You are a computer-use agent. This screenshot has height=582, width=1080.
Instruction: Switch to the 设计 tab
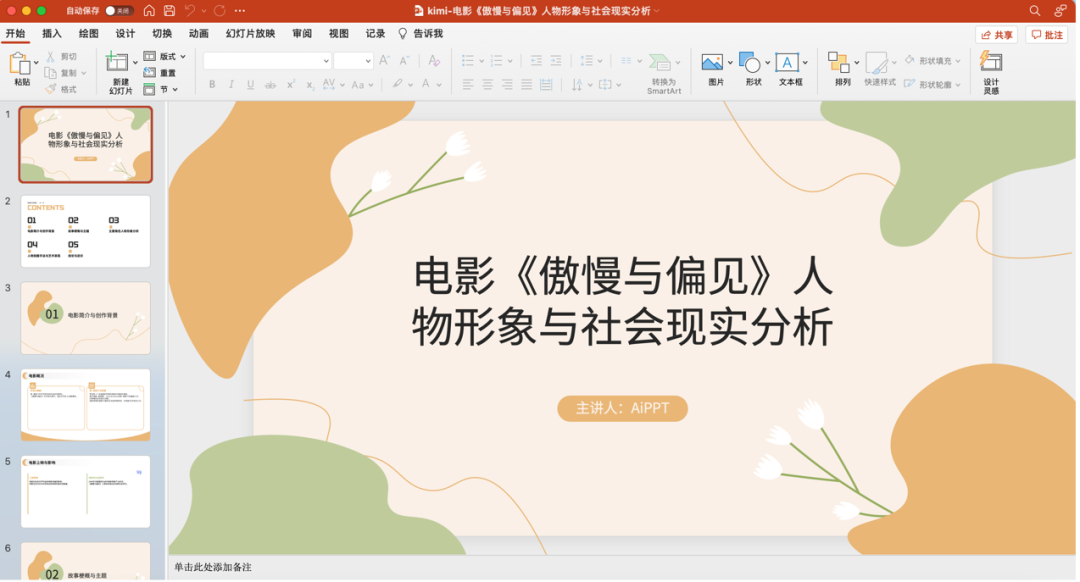[125, 33]
